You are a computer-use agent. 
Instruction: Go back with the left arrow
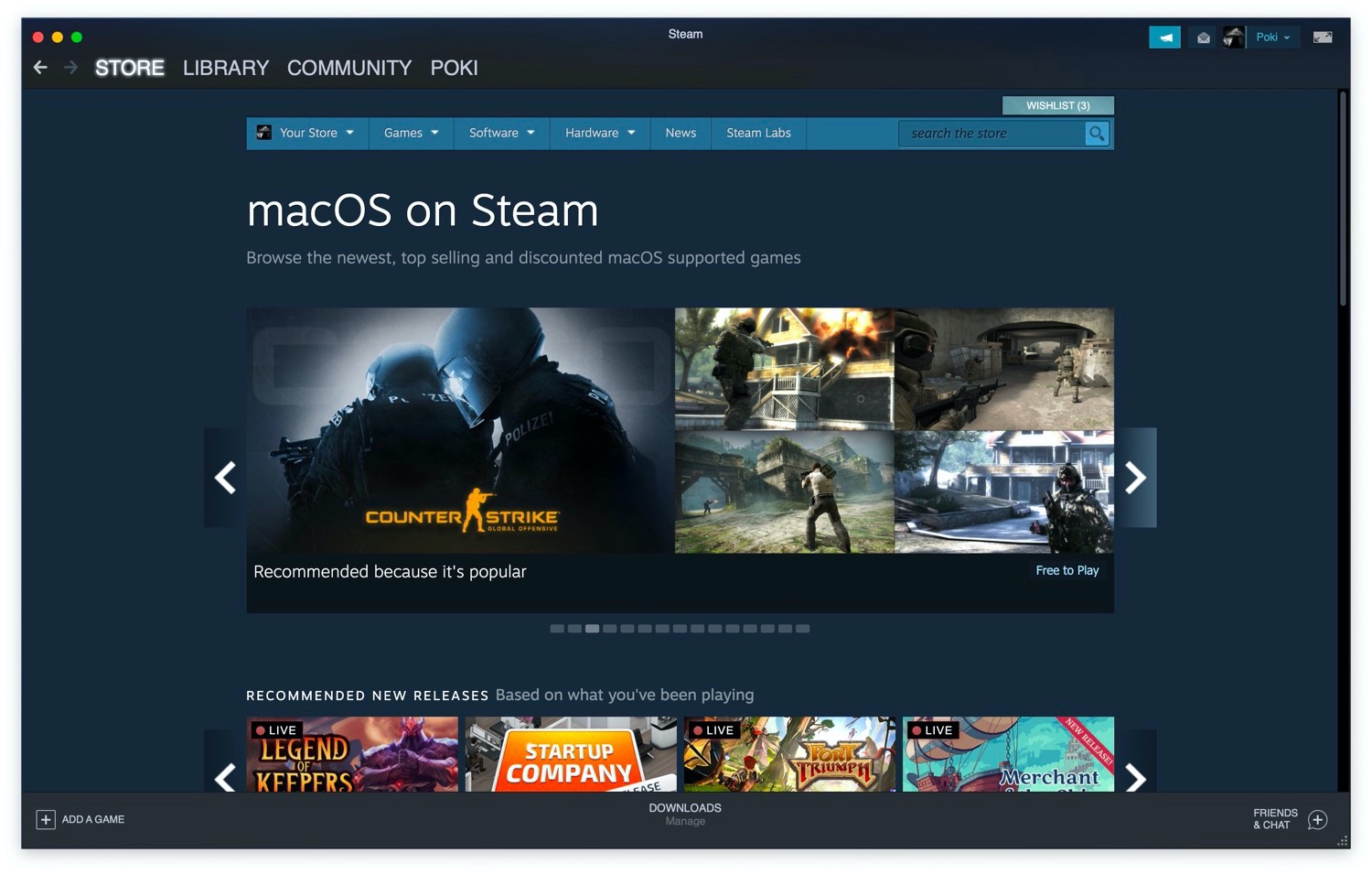pos(40,67)
